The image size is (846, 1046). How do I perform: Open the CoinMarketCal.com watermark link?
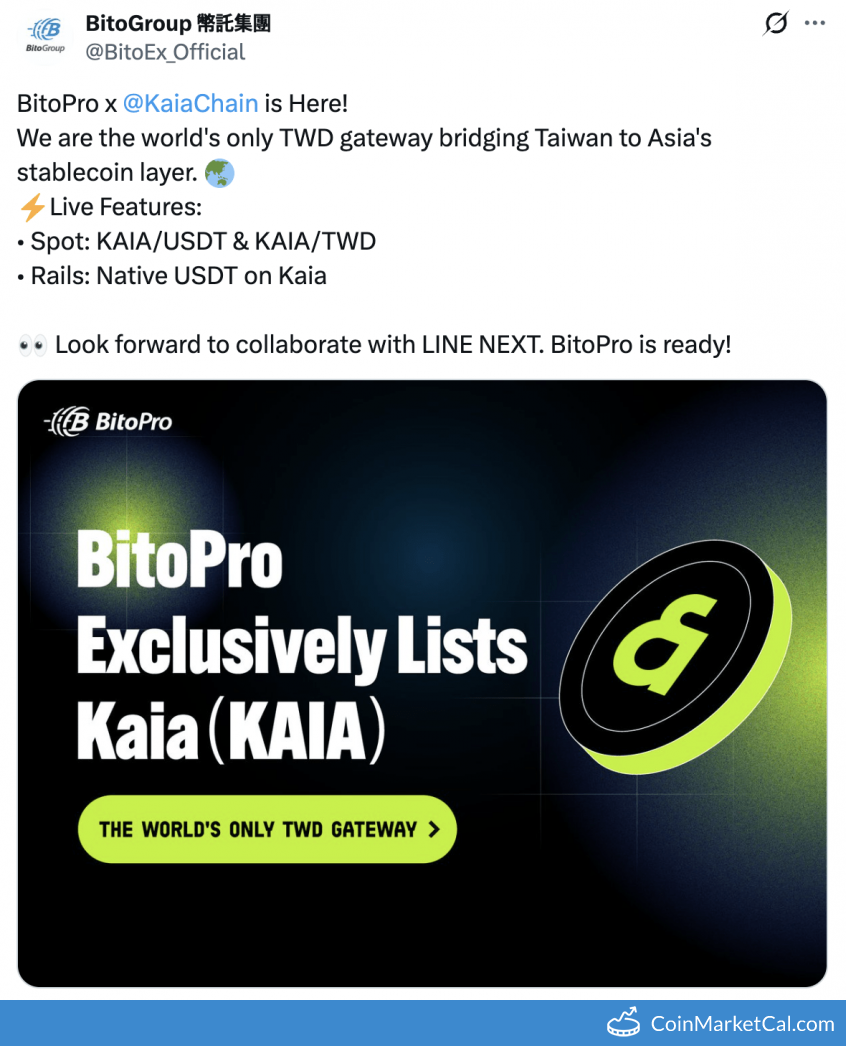[x=742, y=1024]
